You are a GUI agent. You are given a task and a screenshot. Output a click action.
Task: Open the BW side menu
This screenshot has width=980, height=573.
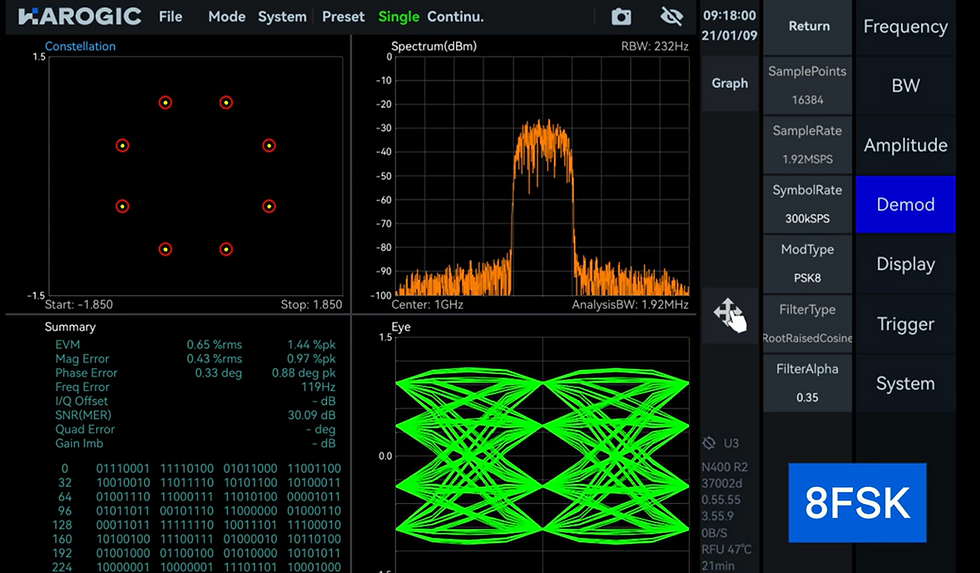tap(905, 86)
